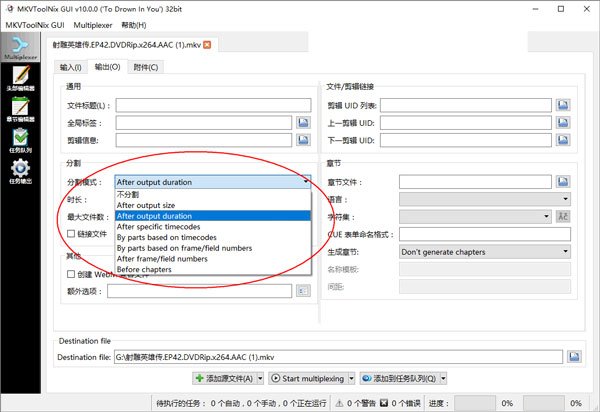The width and height of the screenshot is (600, 412).
Task: Browse for previous segment UID file
Action: (x=563, y=122)
